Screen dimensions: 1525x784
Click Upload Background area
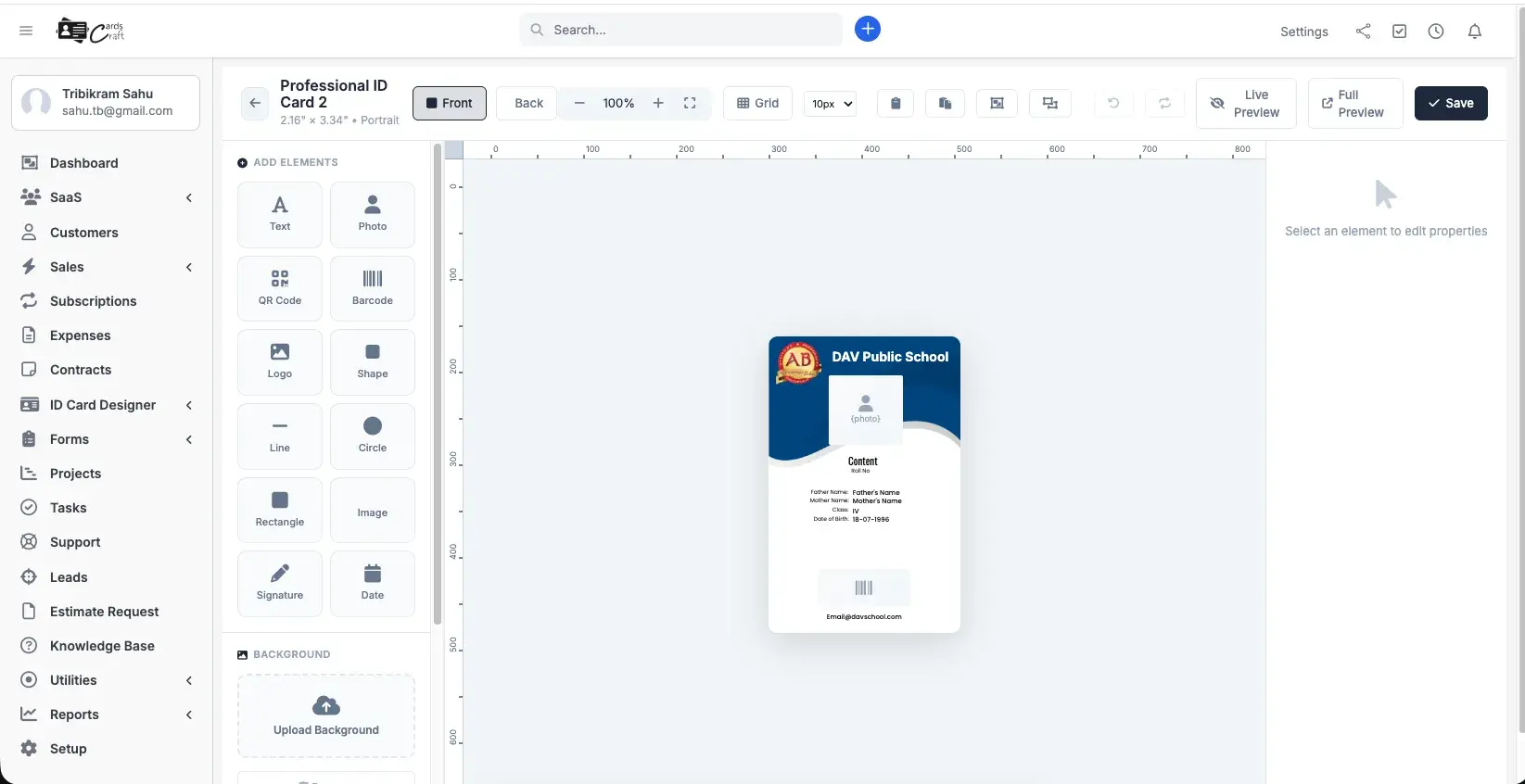point(326,716)
